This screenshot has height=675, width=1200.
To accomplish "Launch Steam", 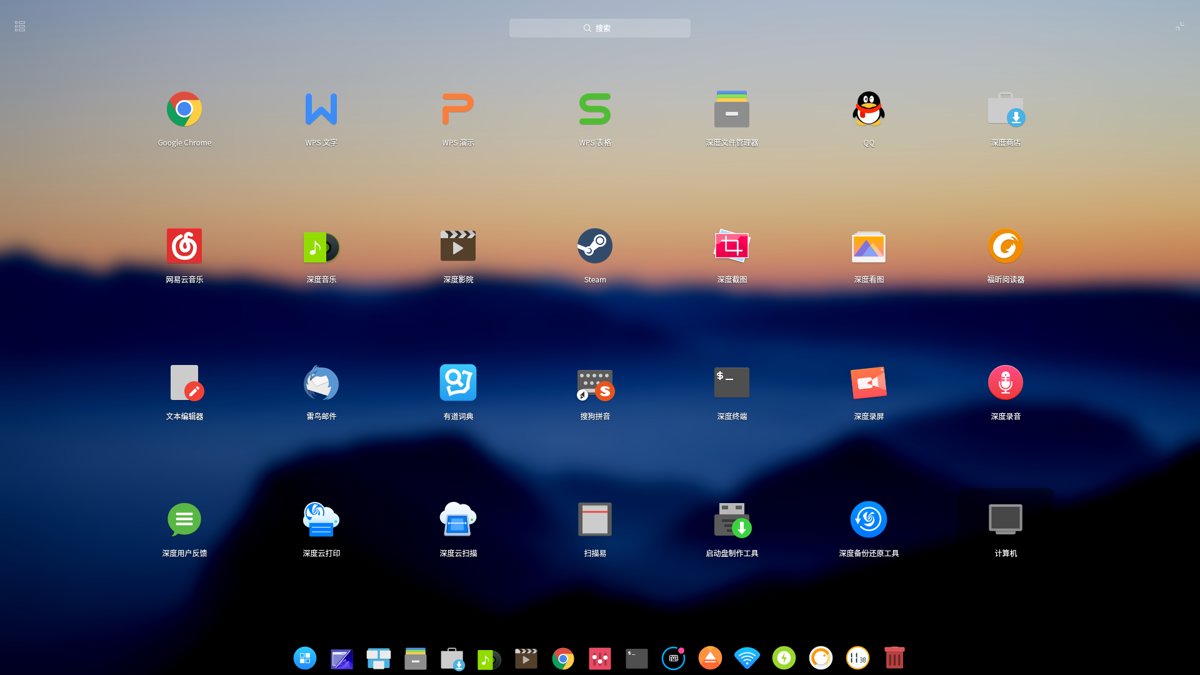I will (595, 246).
